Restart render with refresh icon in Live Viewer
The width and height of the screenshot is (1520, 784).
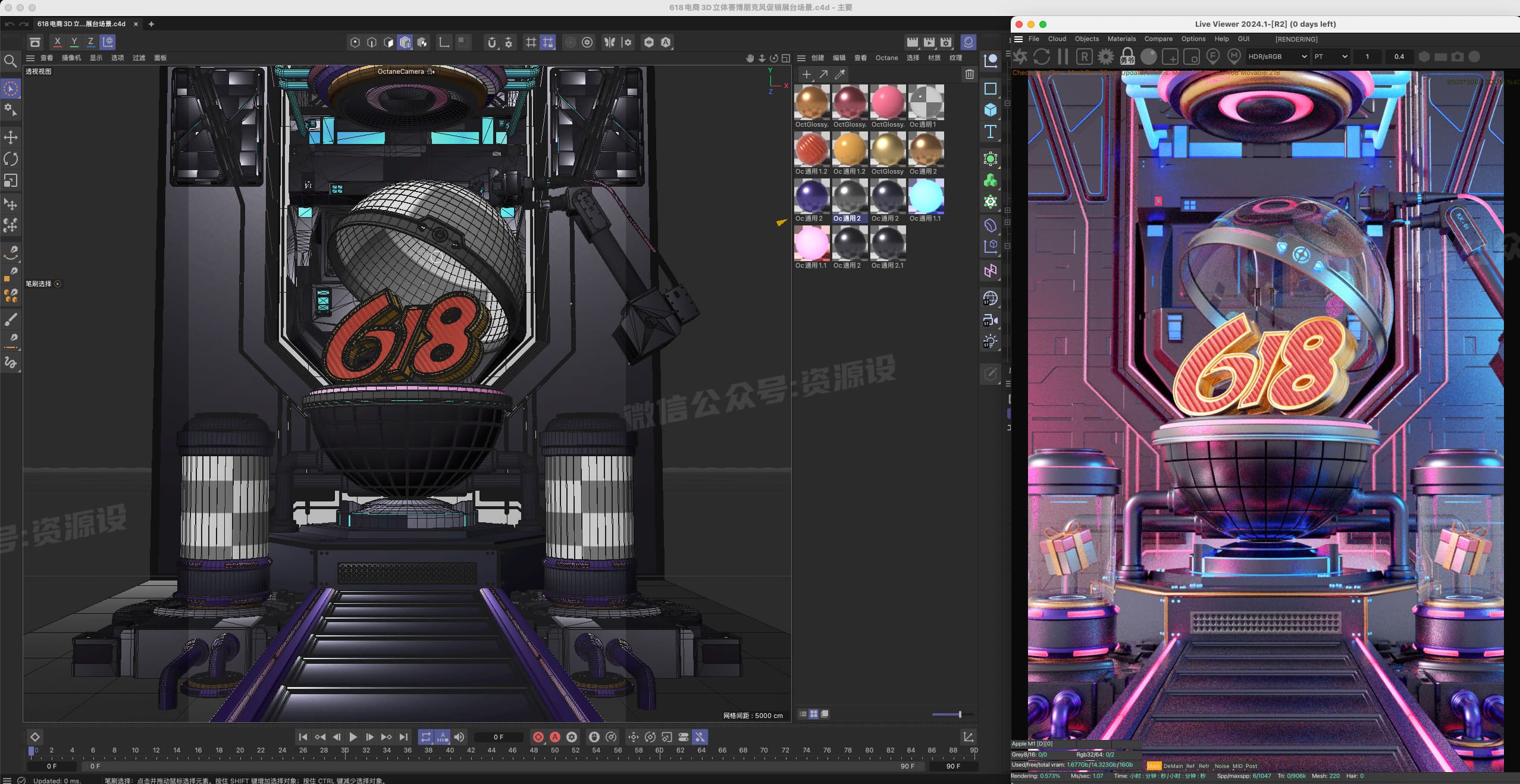[1042, 57]
